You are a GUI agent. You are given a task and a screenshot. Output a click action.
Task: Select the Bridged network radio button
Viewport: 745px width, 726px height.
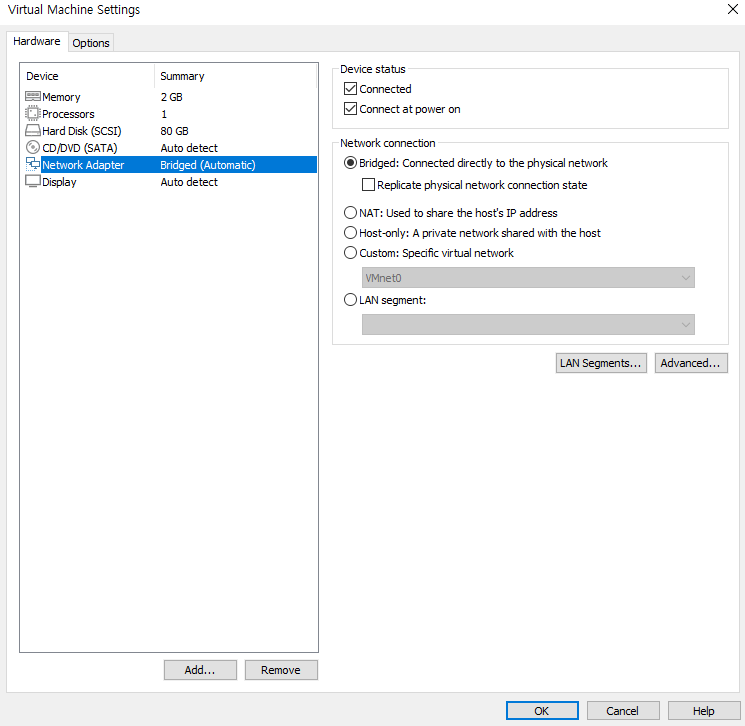point(350,163)
